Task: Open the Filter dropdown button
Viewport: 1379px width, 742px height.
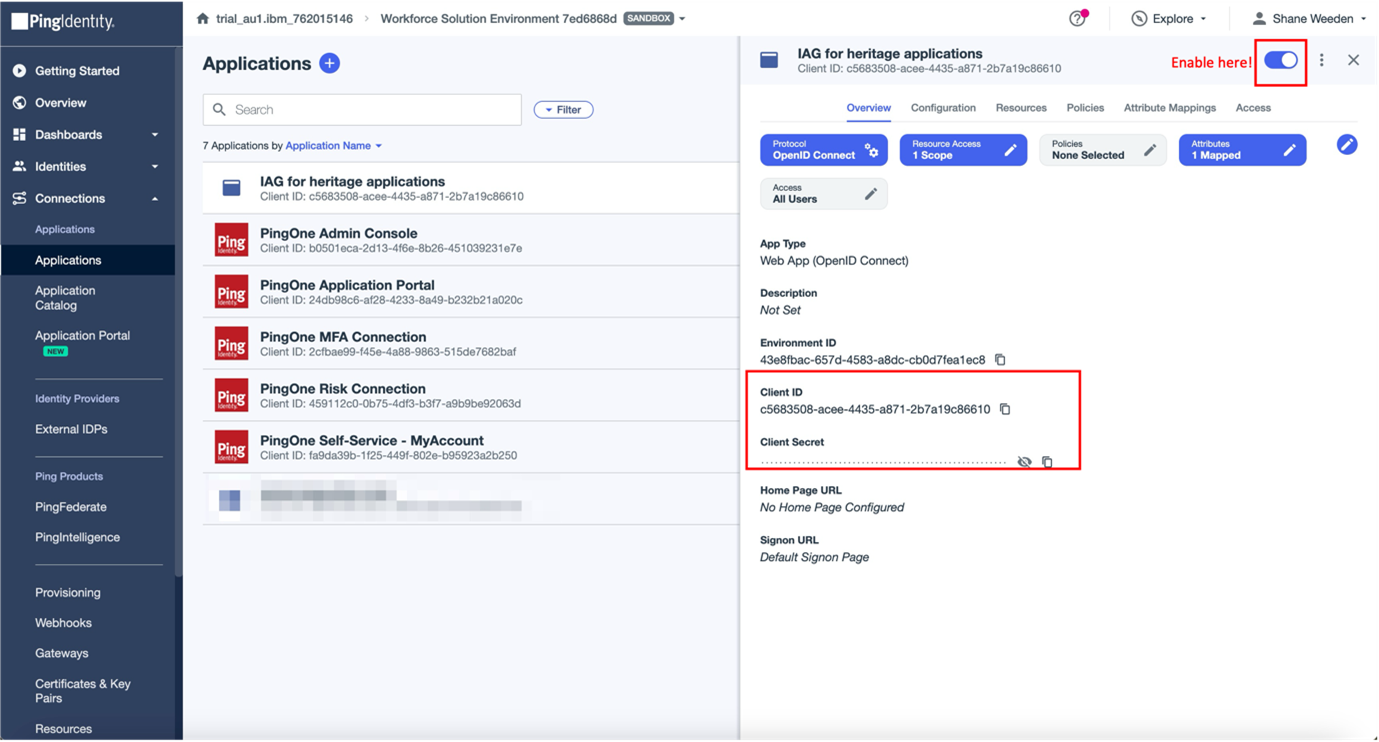Action: (x=563, y=110)
